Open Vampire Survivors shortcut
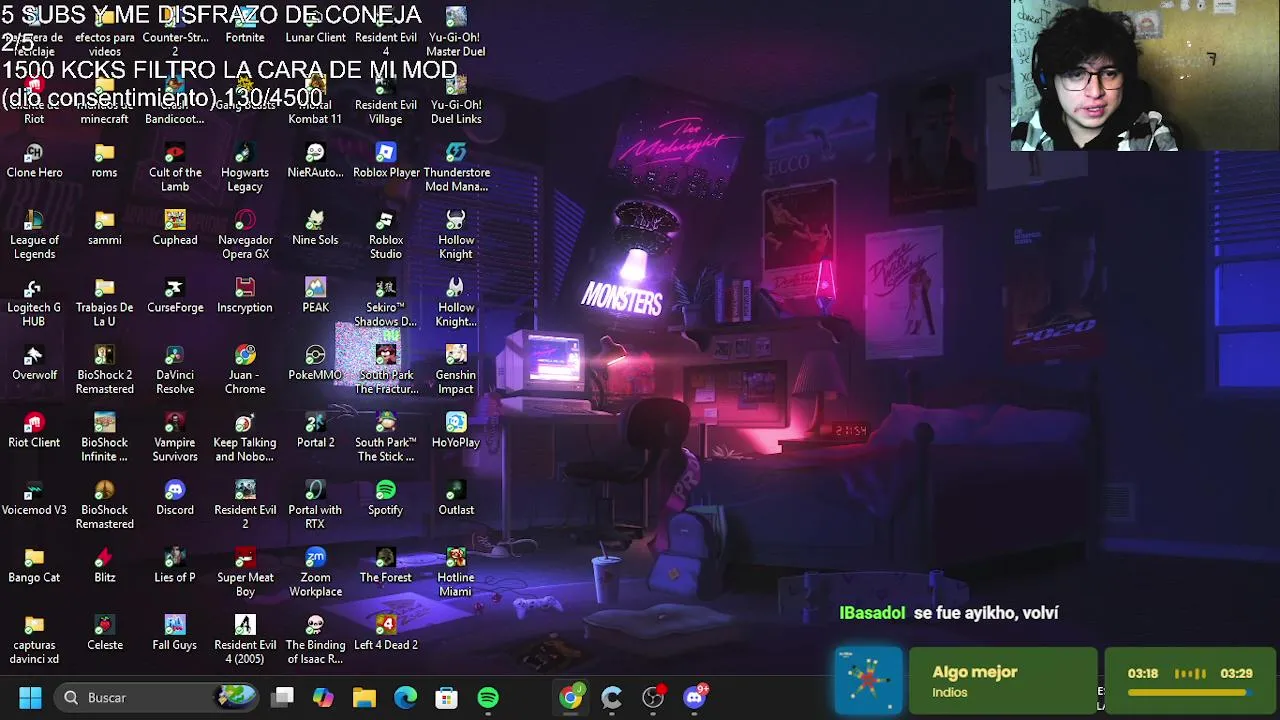The image size is (1280, 720). coord(175,437)
